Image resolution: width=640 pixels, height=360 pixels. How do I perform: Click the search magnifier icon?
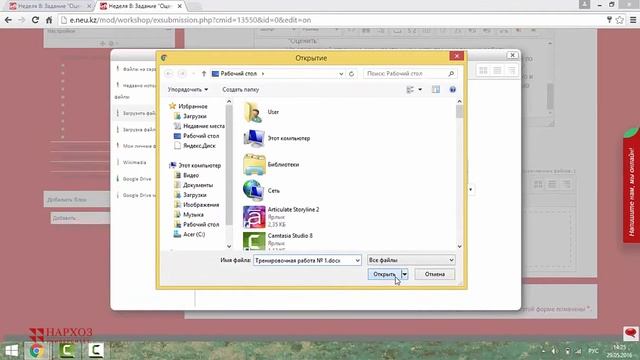[x=451, y=73]
